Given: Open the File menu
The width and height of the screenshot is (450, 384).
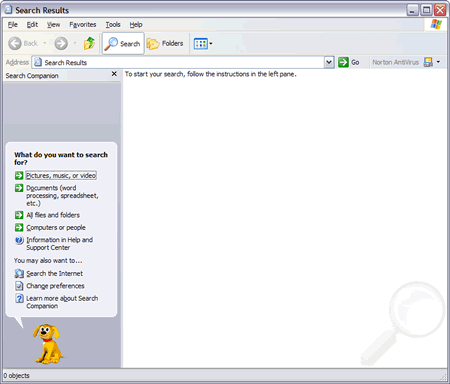Looking at the screenshot, I should click(13, 25).
